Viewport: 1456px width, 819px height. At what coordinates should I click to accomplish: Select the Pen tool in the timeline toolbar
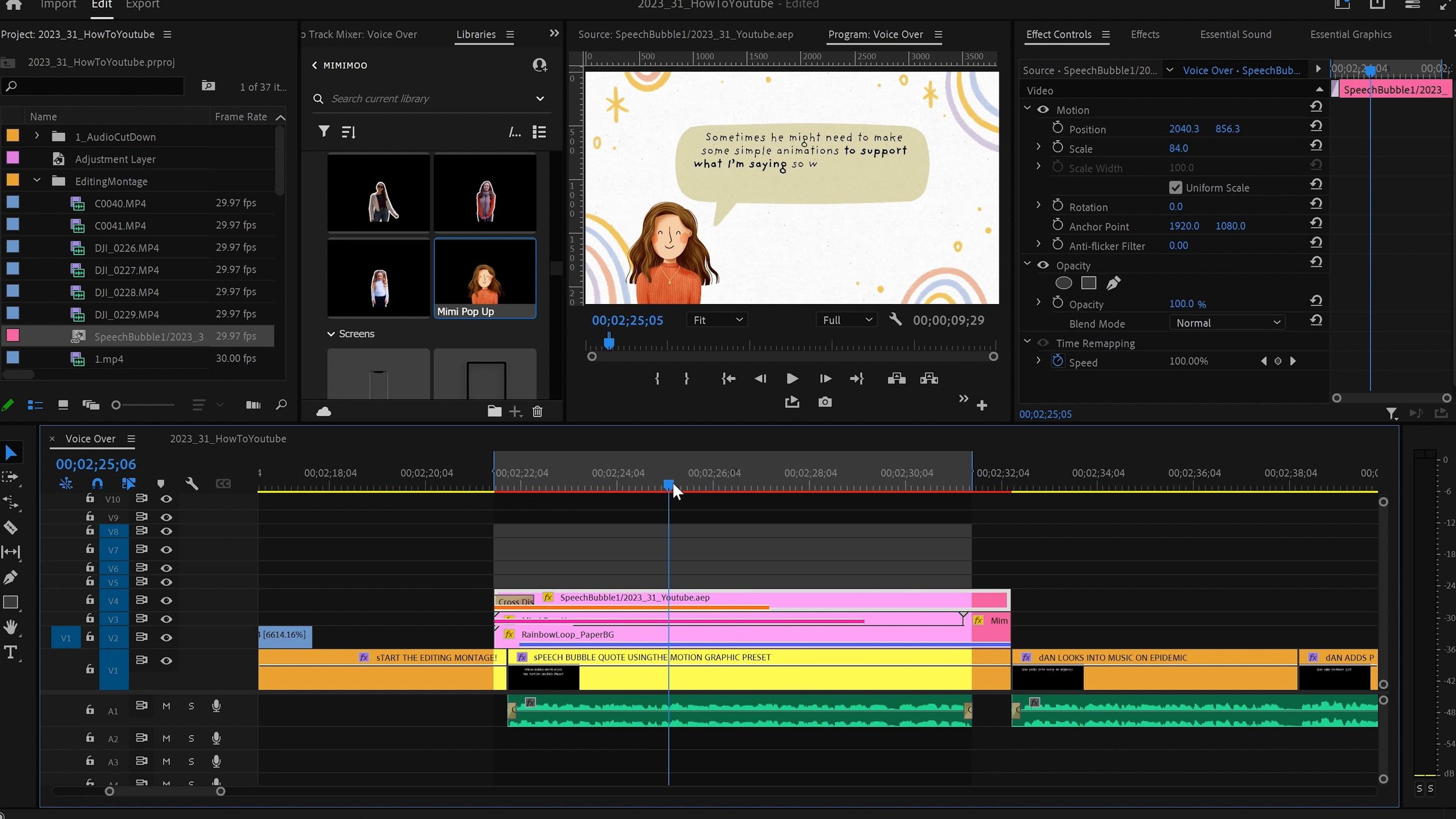[x=10, y=577]
